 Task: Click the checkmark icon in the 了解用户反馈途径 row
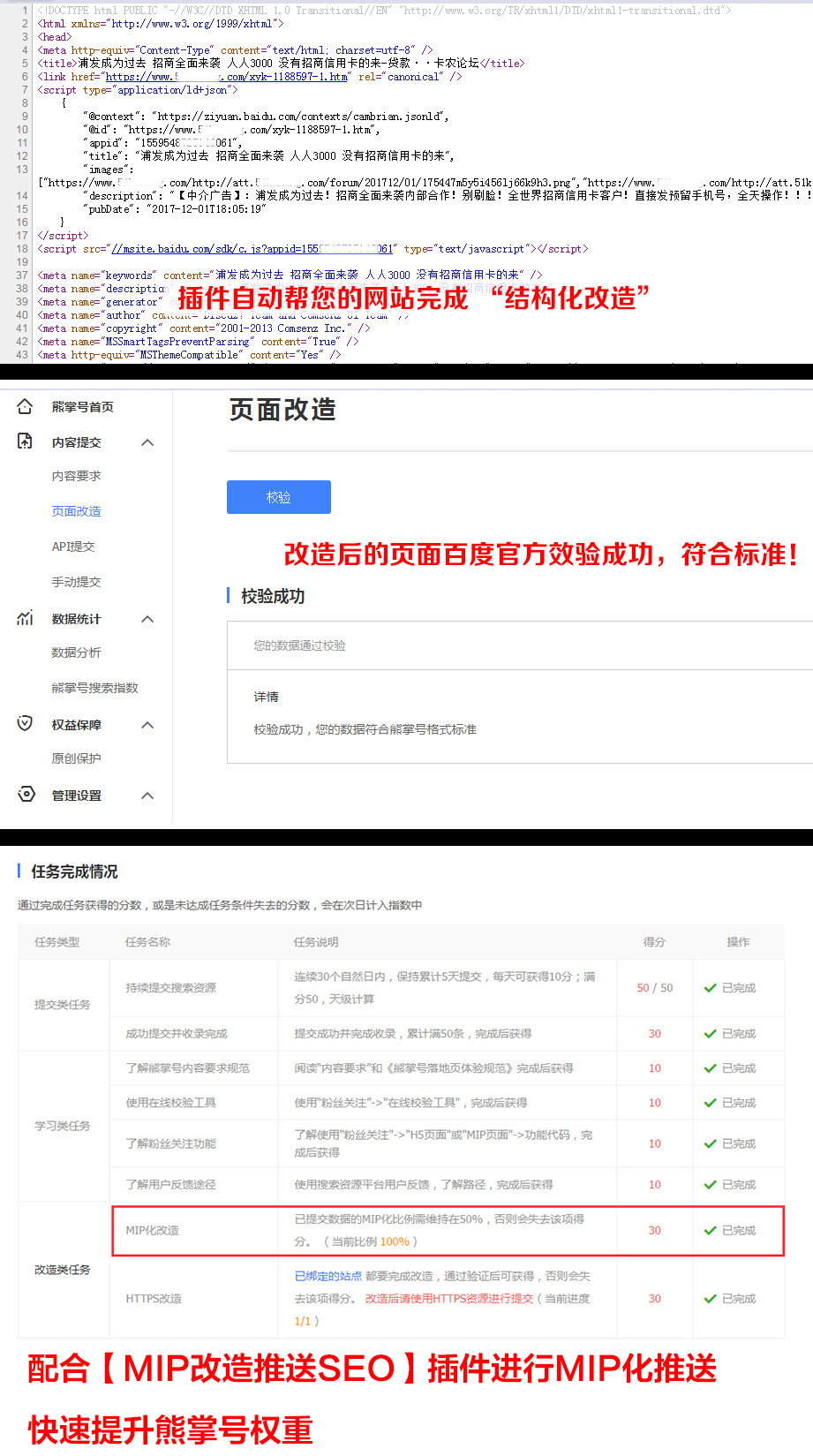tap(710, 1185)
